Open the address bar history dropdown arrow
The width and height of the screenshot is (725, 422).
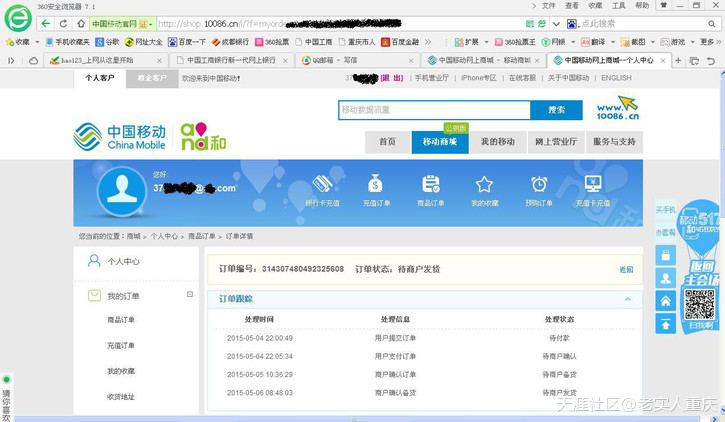coord(556,24)
